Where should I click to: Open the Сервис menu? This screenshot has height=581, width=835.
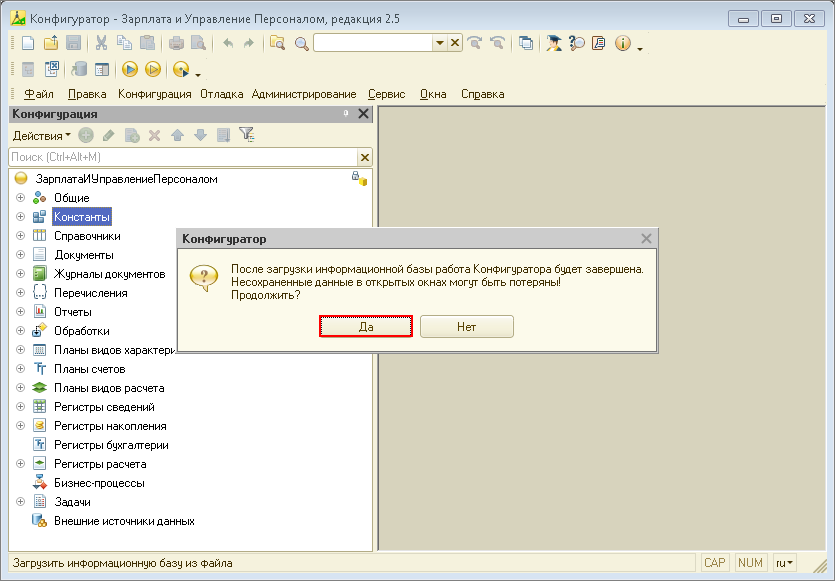pos(387,94)
